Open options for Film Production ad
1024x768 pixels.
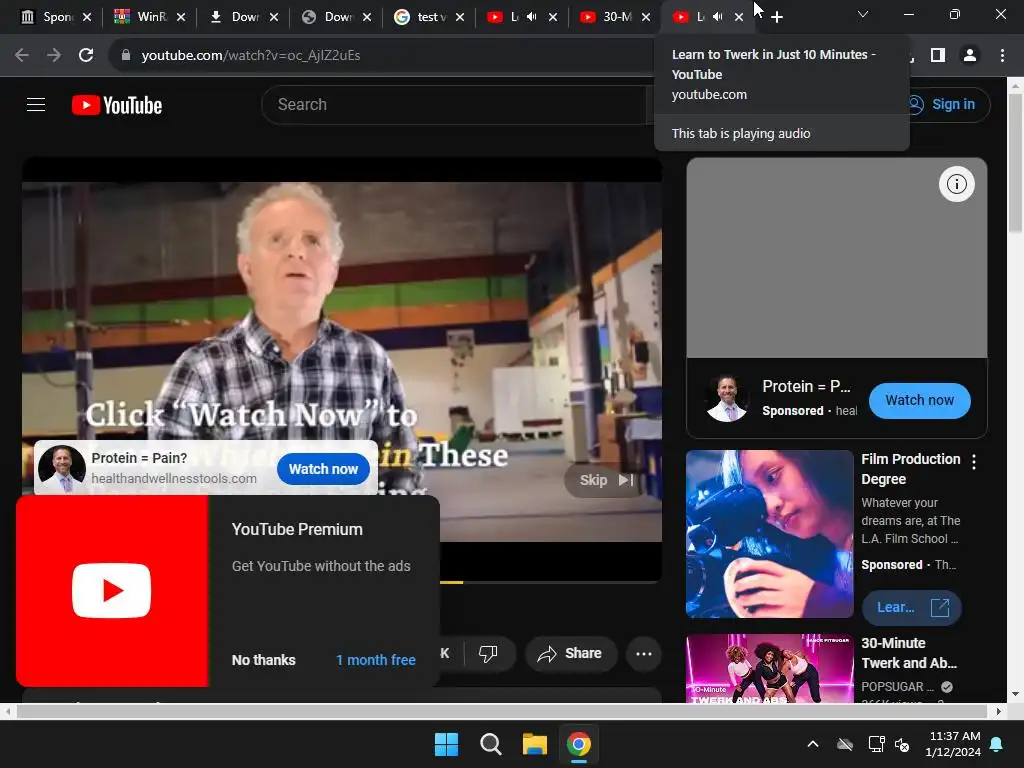tap(974, 462)
